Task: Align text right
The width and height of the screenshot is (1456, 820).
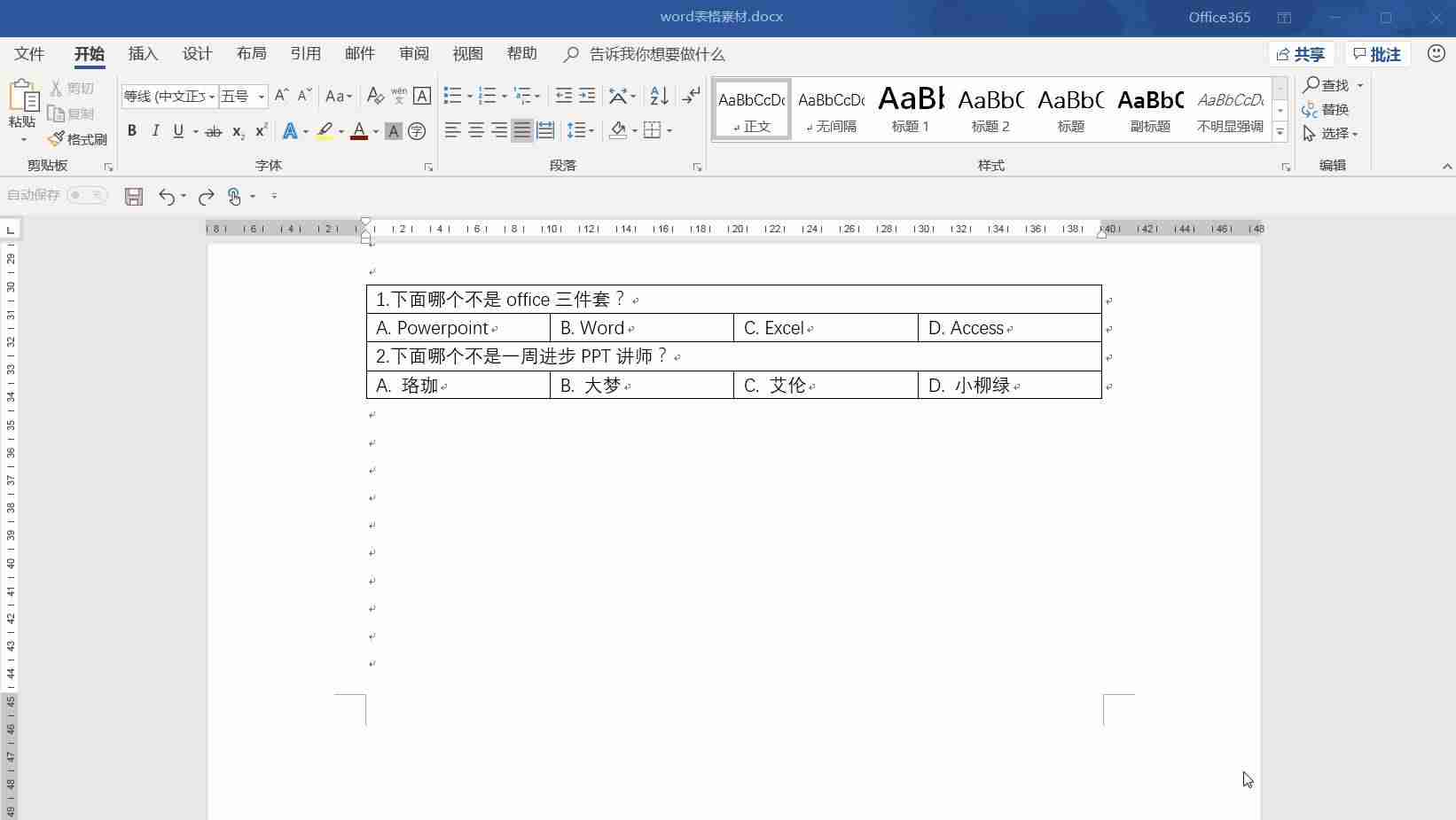Action: pos(499,131)
